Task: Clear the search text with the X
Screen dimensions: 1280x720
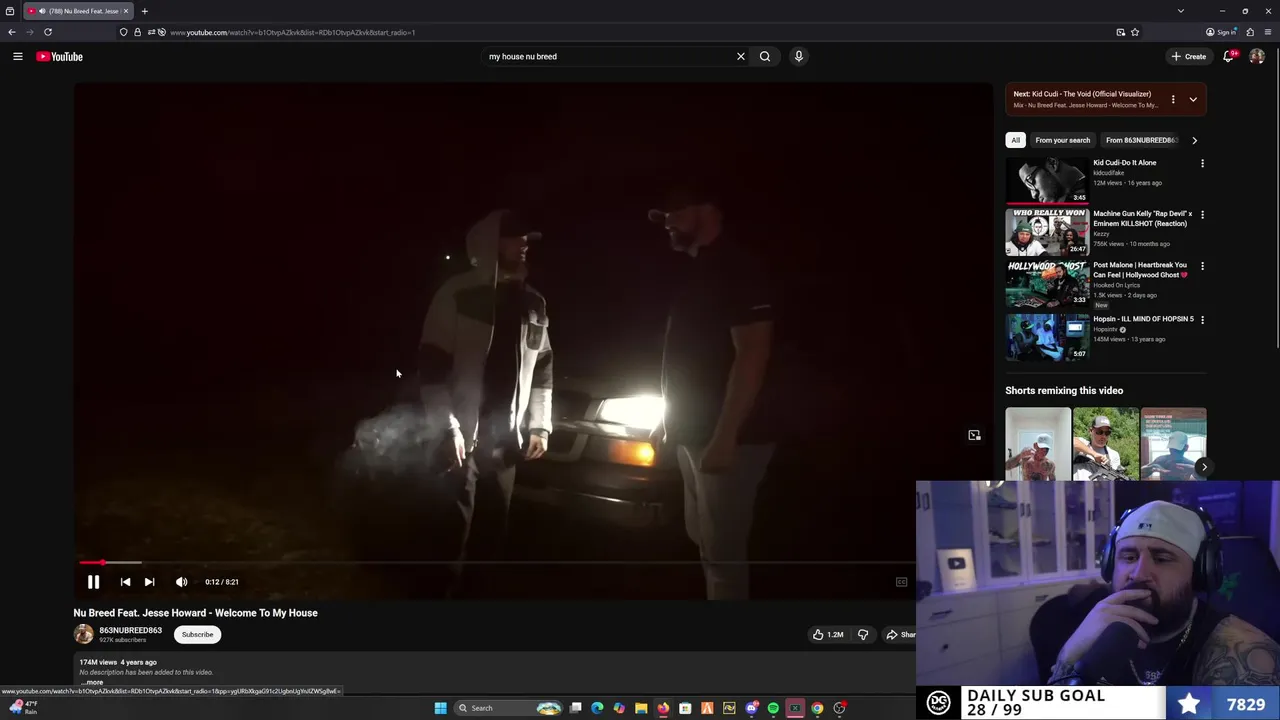Action: coord(741,56)
